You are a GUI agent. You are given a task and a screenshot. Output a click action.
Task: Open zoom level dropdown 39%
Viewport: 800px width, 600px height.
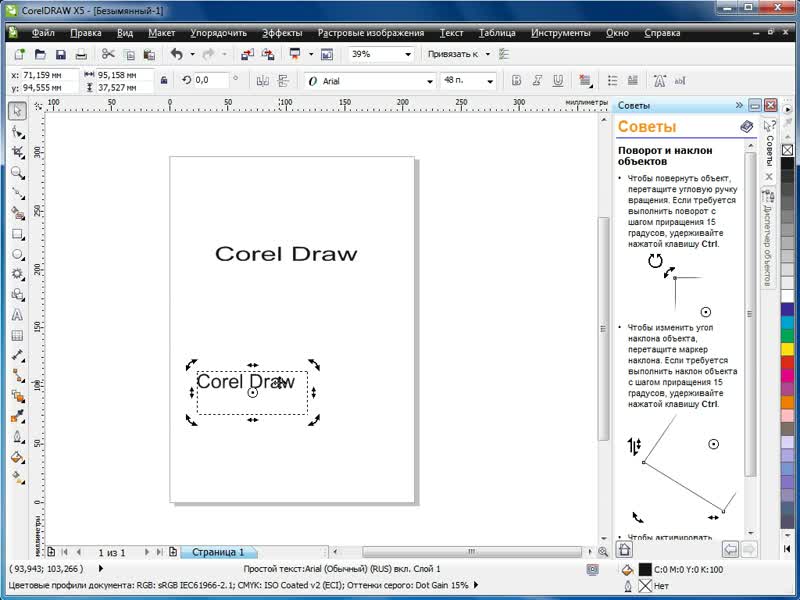408,54
